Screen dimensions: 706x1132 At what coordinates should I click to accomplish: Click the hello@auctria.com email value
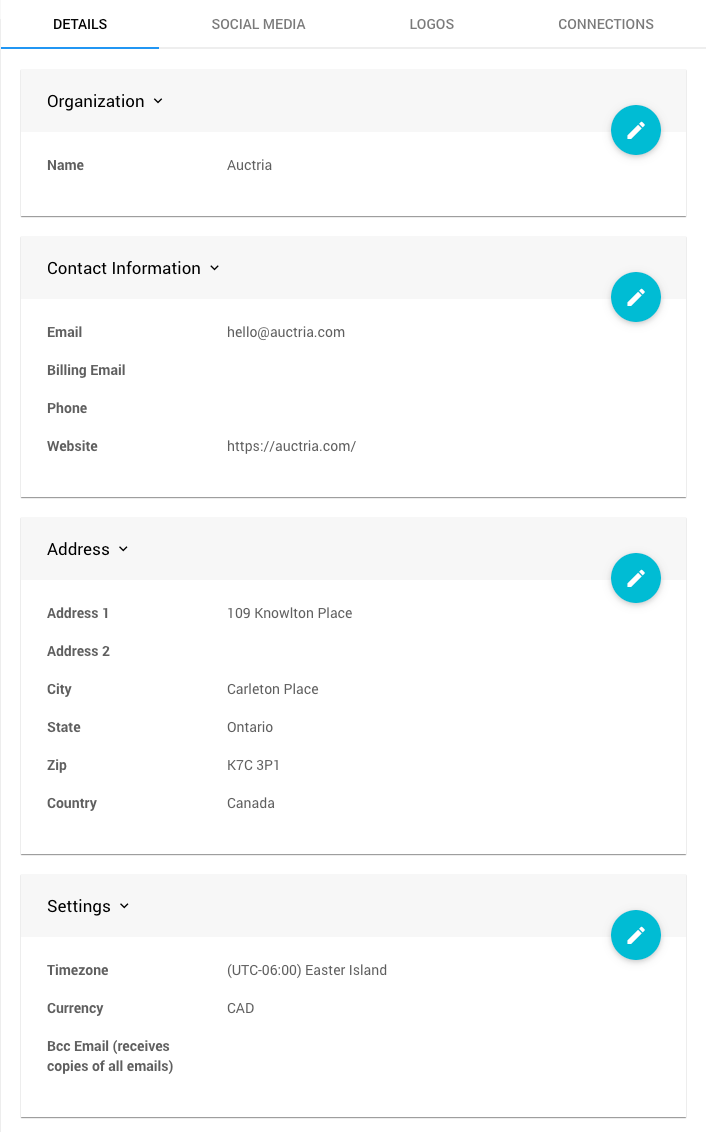point(286,332)
